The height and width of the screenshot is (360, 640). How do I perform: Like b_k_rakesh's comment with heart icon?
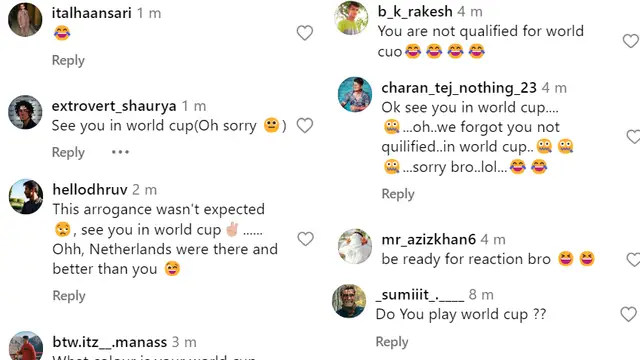[x=631, y=41]
